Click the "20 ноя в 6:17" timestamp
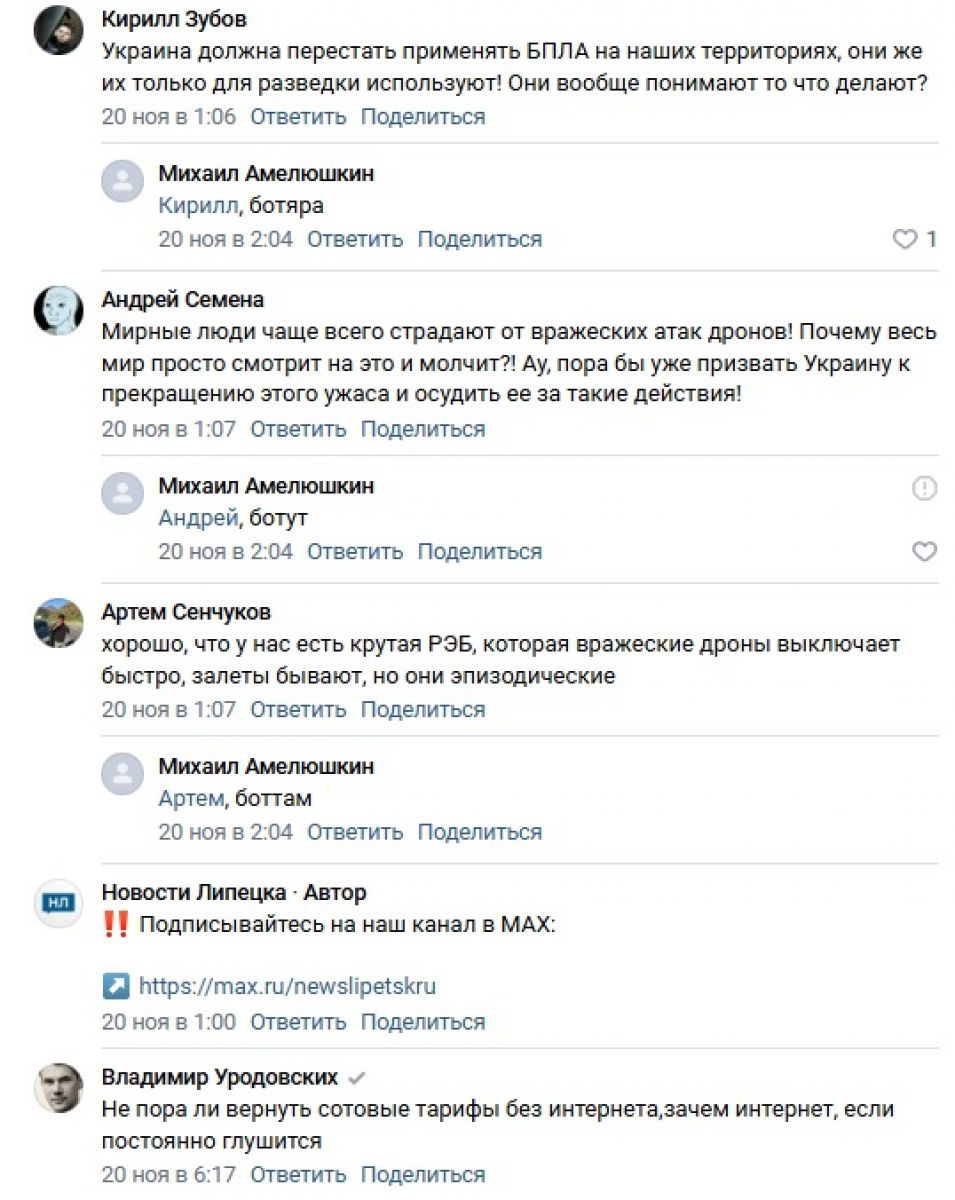 tap(169, 1174)
